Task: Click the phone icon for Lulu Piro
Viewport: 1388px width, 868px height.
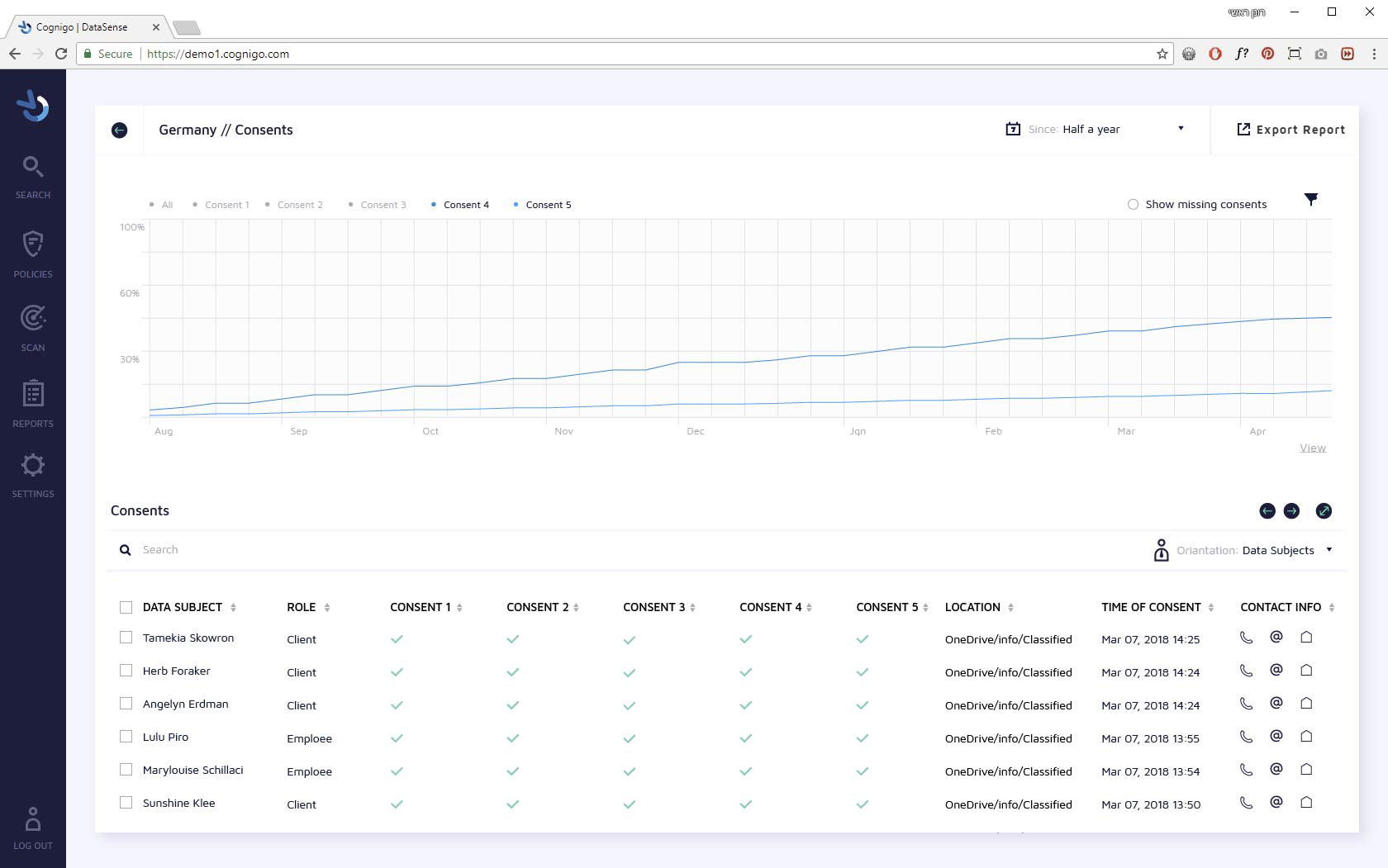Action: [x=1246, y=736]
